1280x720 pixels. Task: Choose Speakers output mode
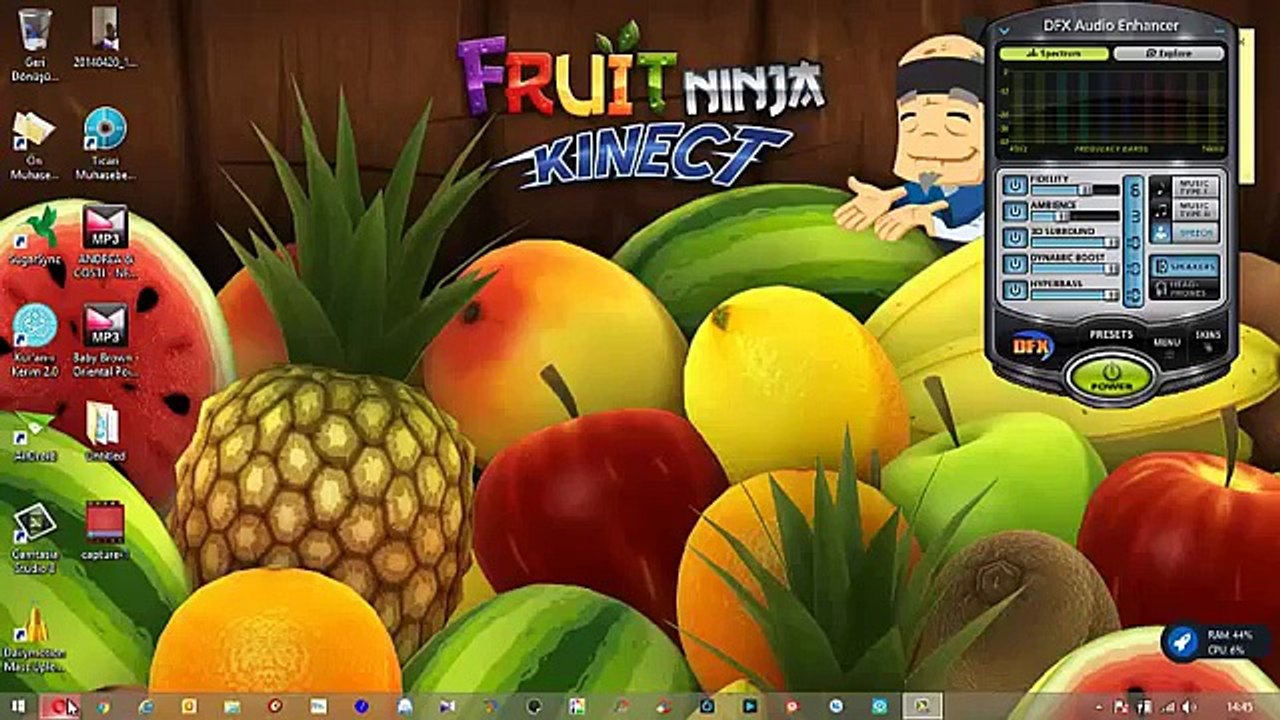(1184, 267)
